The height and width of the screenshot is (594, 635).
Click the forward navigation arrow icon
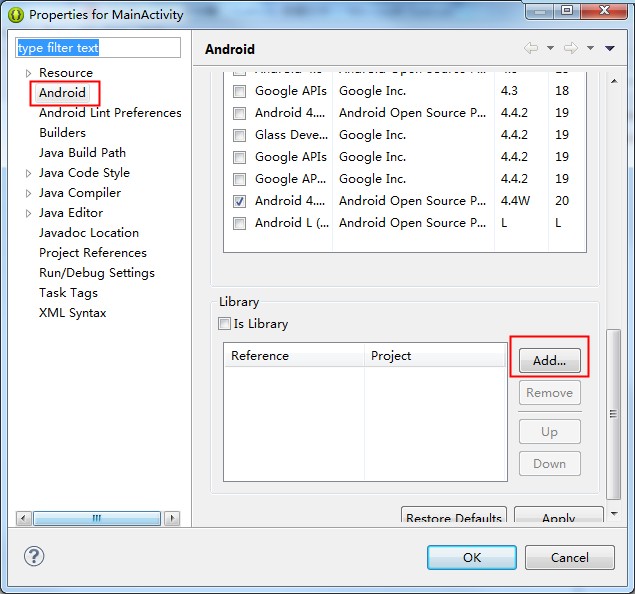pyautogui.click(x=571, y=48)
